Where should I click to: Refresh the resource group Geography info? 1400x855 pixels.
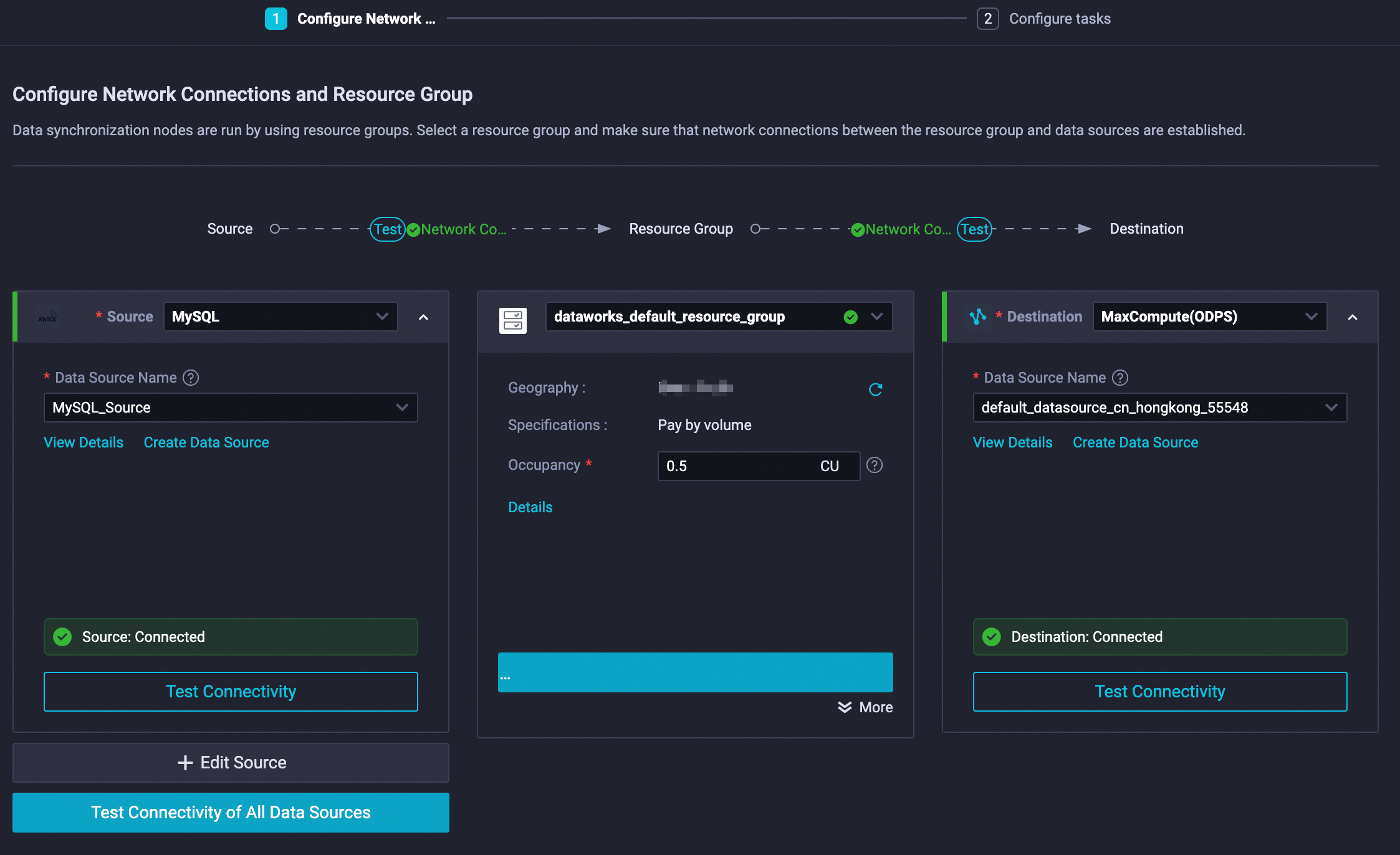876,389
